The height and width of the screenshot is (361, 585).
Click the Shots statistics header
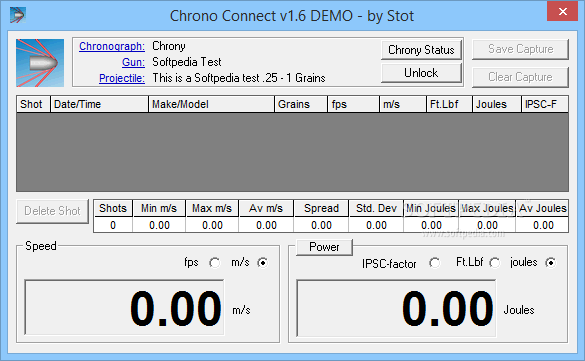coord(113,208)
